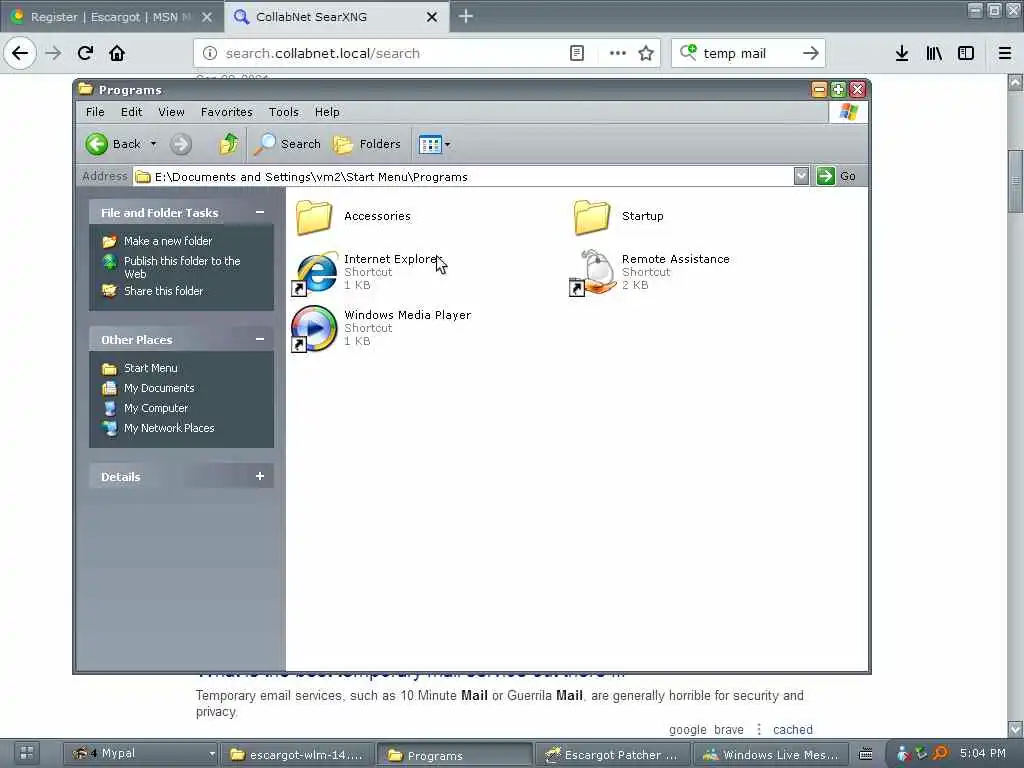
Task: Bookmark this page with star icon
Action: coord(646,53)
